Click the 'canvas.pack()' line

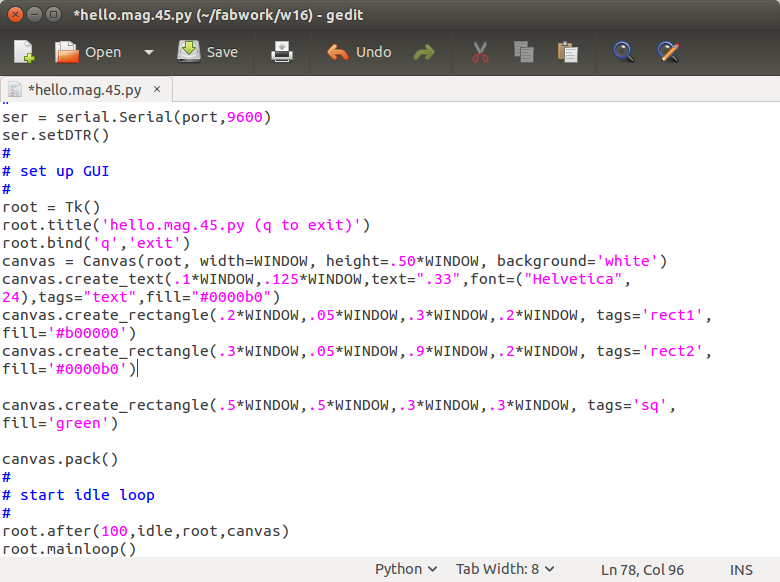coord(60,459)
